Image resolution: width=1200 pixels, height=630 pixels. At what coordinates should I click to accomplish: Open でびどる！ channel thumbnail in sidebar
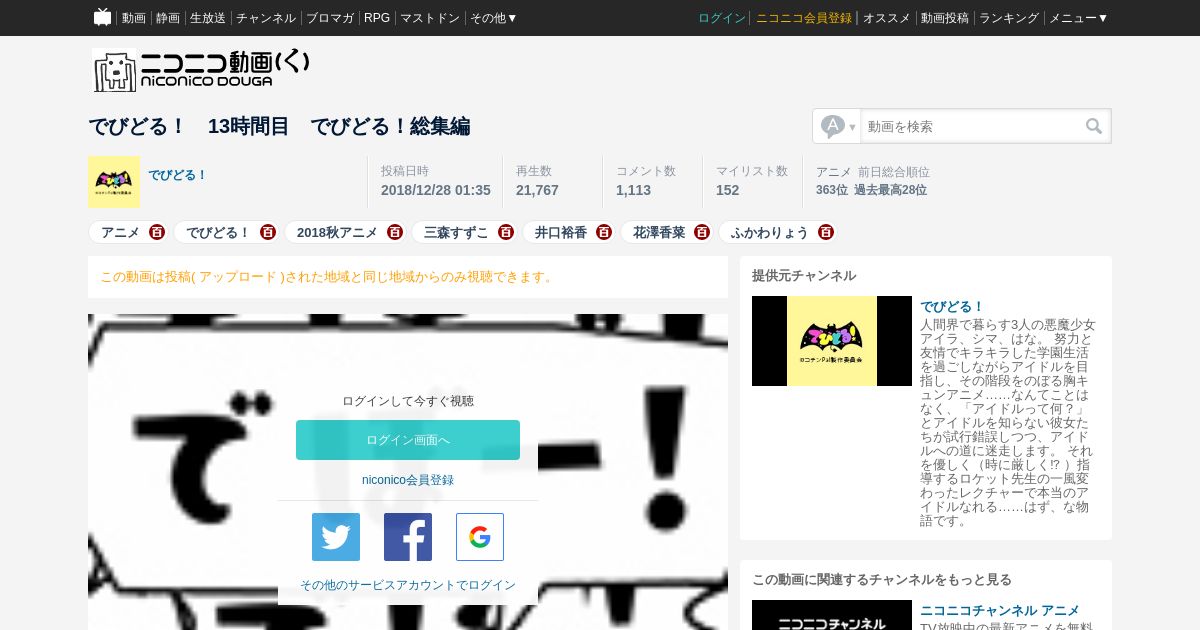pos(832,341)
